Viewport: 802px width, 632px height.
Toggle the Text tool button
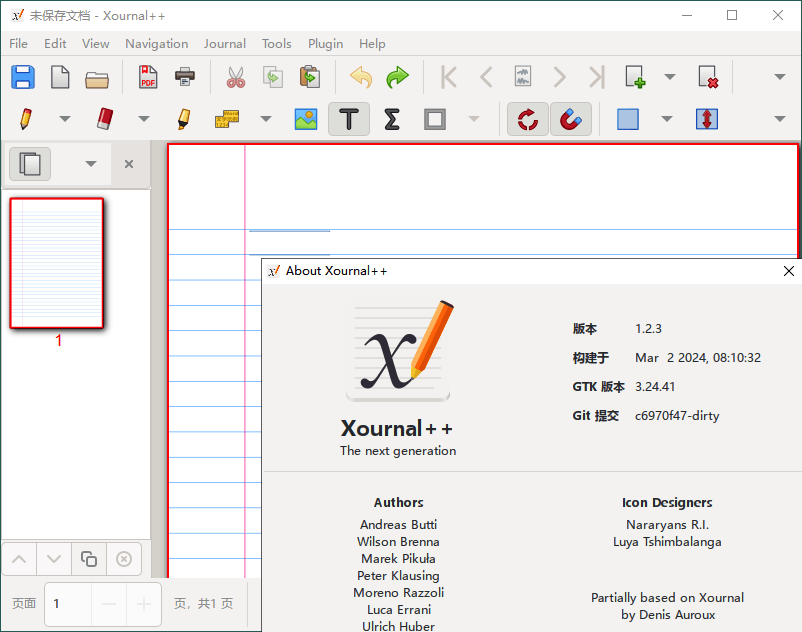point(348,119)
